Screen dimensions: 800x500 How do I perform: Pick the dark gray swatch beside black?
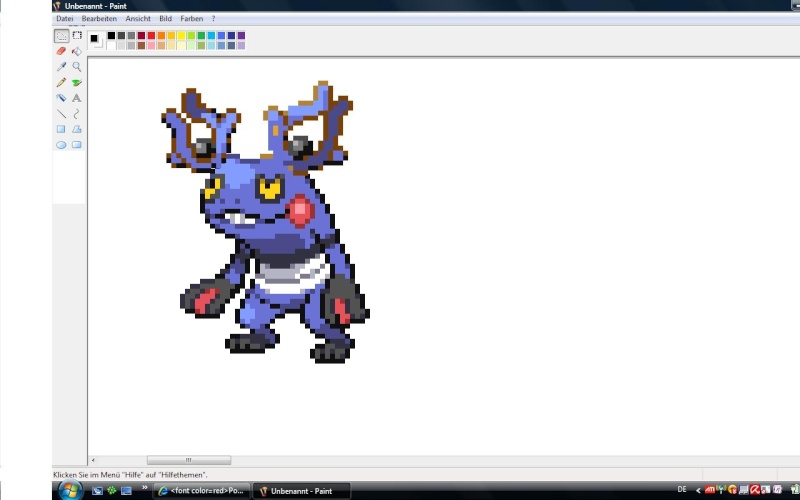pyautogui.click(x=121, y=35)
